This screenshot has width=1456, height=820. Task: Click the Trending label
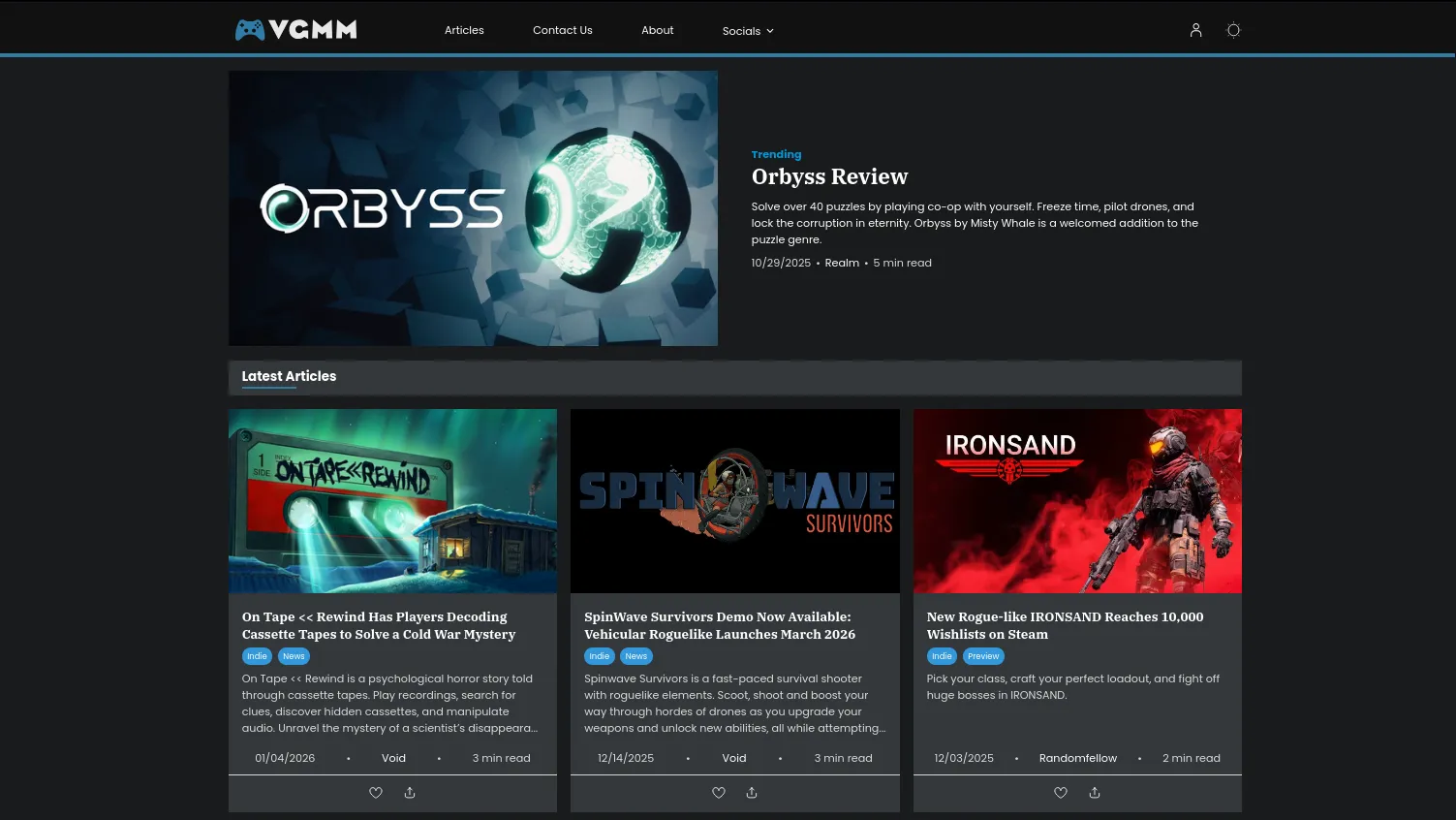click(776, 154)
